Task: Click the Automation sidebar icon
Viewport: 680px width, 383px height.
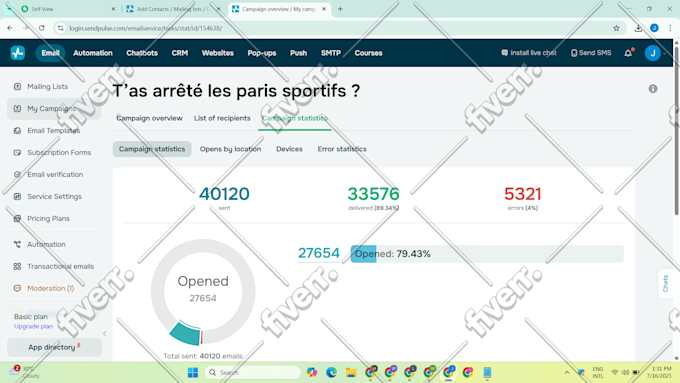Action: [17, 245]
